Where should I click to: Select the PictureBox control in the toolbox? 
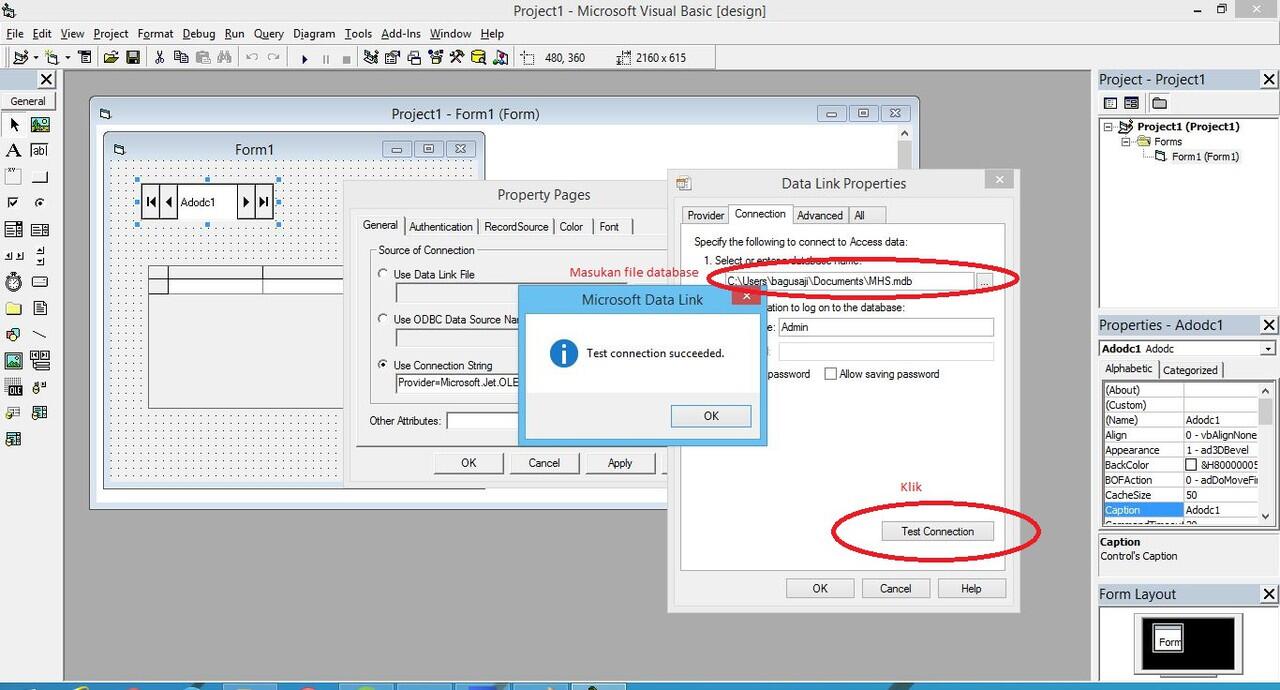[40, 125]
